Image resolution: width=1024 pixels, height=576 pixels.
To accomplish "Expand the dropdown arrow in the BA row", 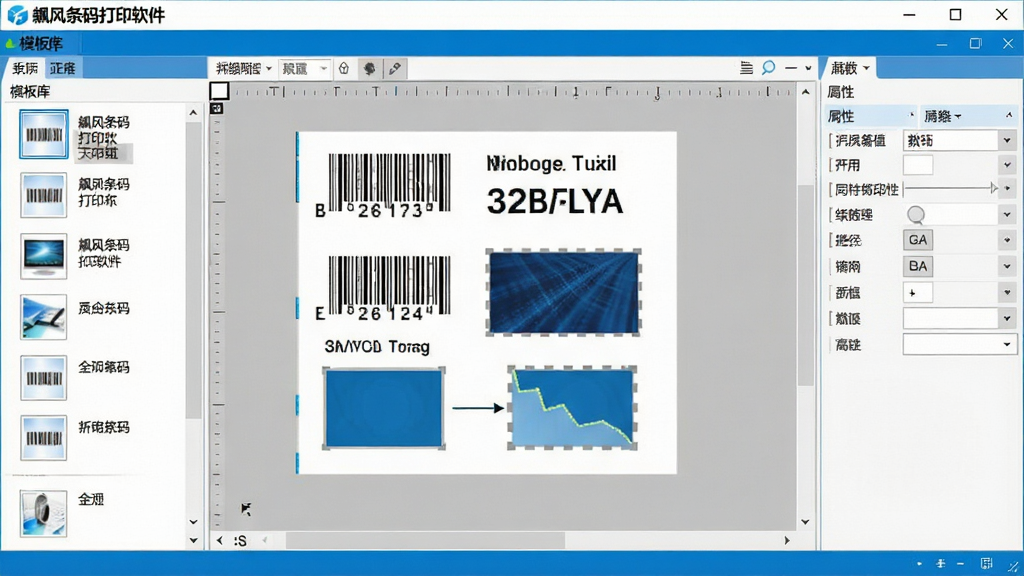I will click(x=1007, y=266).
